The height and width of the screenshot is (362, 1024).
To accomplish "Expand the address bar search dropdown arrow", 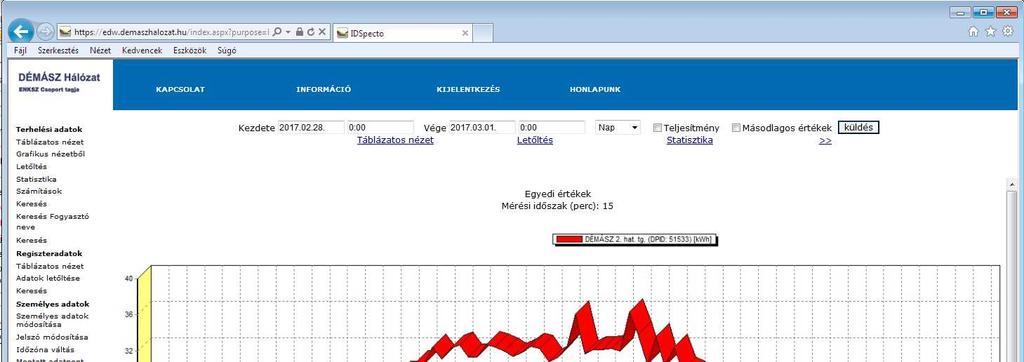I will coord(288,31).
